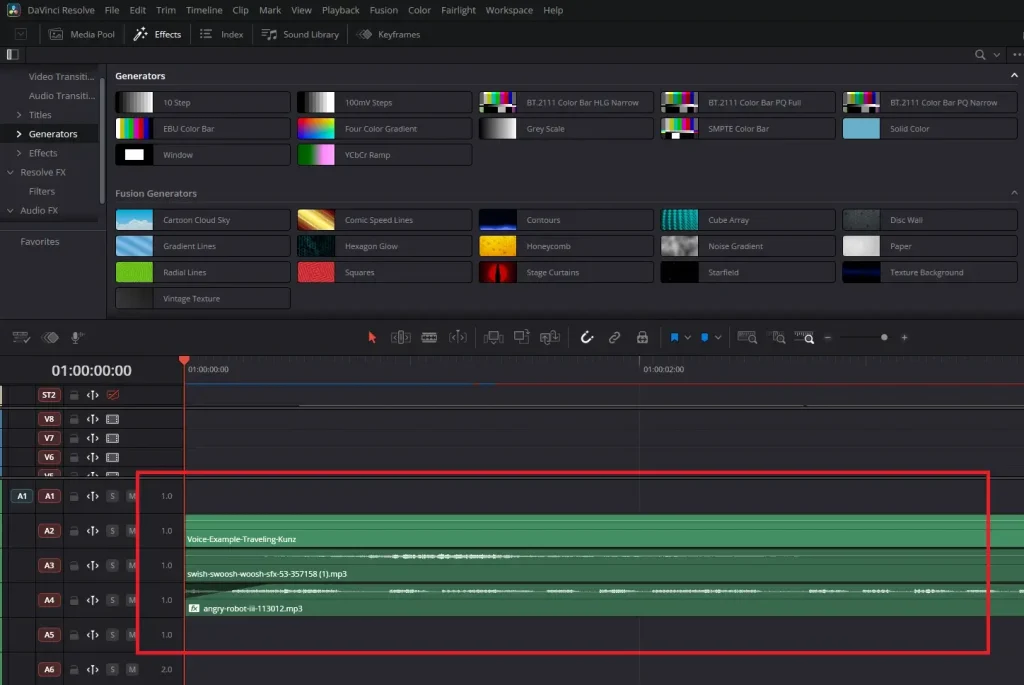
Task: Click the timeline zoom in plus button
Action: coord(904,338)
